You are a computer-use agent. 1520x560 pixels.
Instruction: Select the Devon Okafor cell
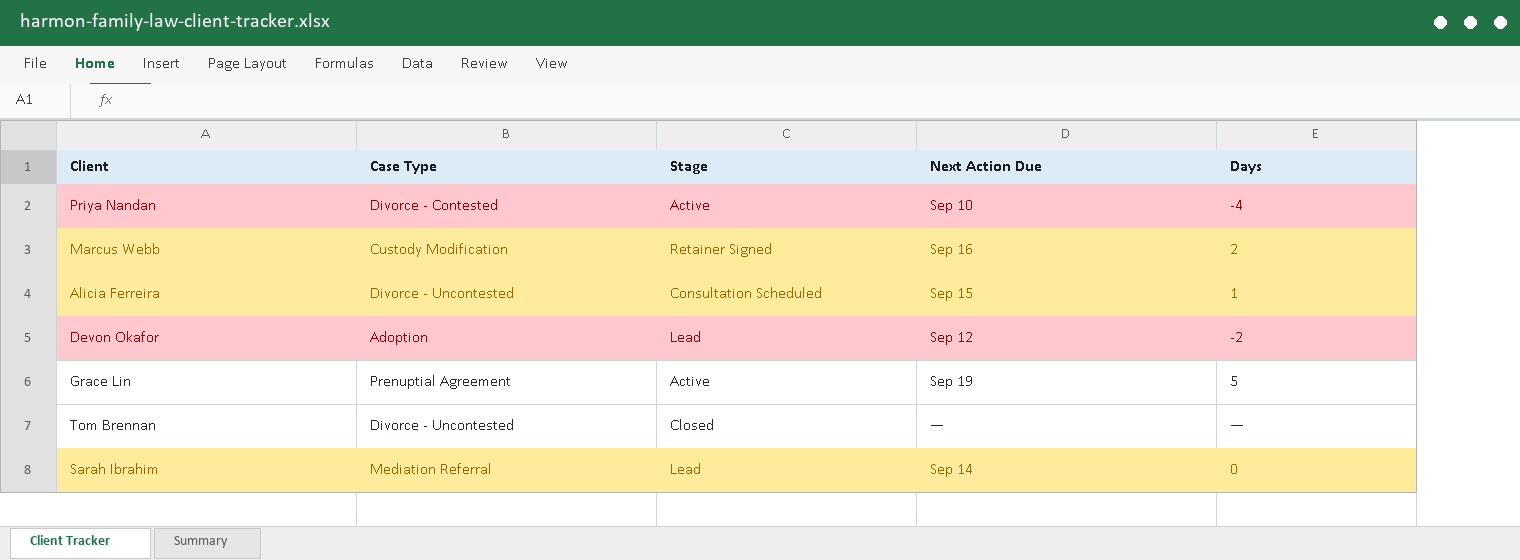click(x=206, y=338)
